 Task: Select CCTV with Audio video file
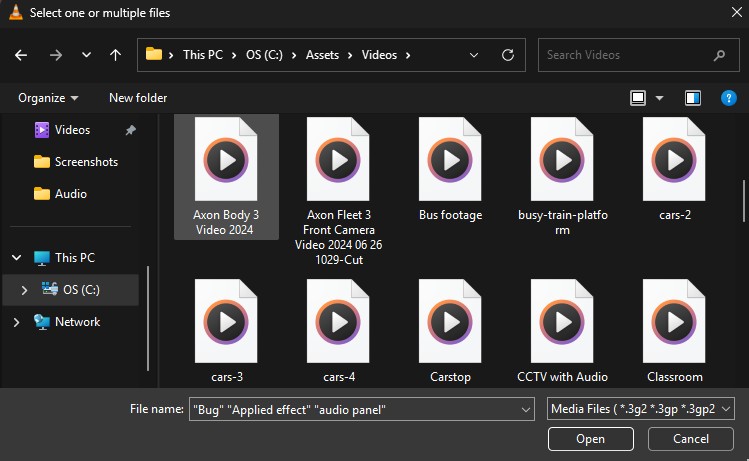[x=562, y=331]
